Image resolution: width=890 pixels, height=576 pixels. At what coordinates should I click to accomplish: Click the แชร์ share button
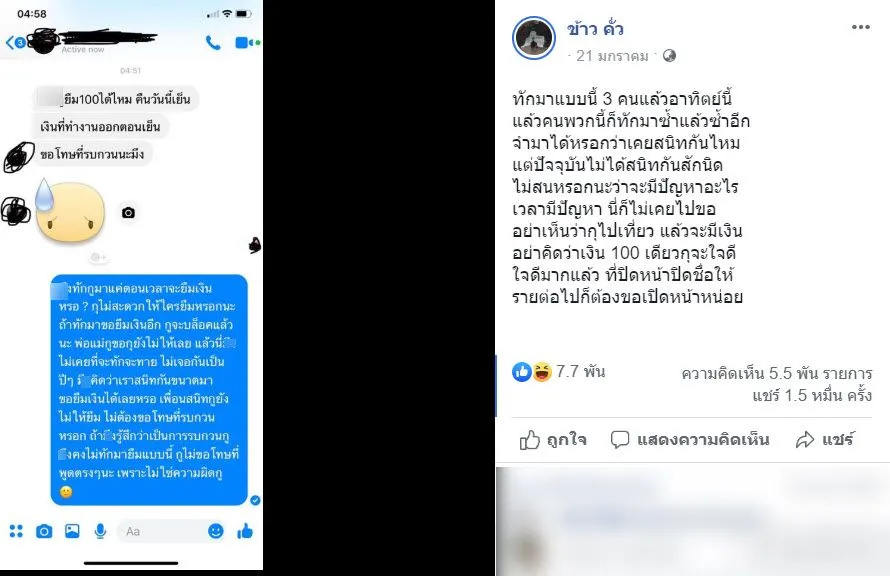[825, 440]
